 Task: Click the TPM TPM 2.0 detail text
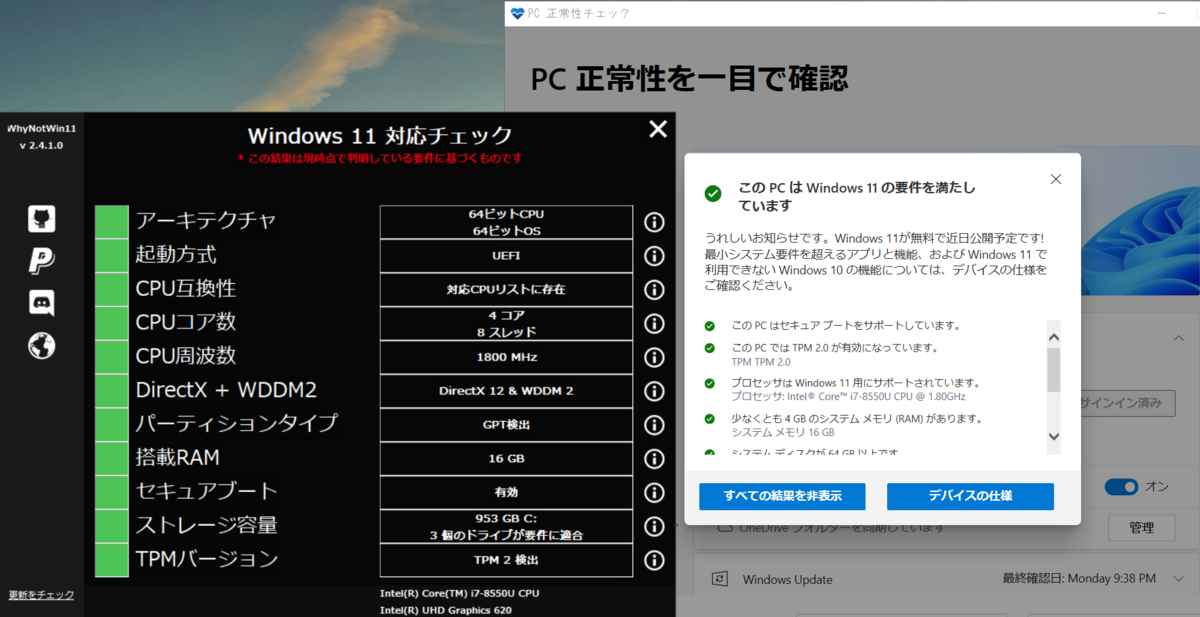point(761,362)
